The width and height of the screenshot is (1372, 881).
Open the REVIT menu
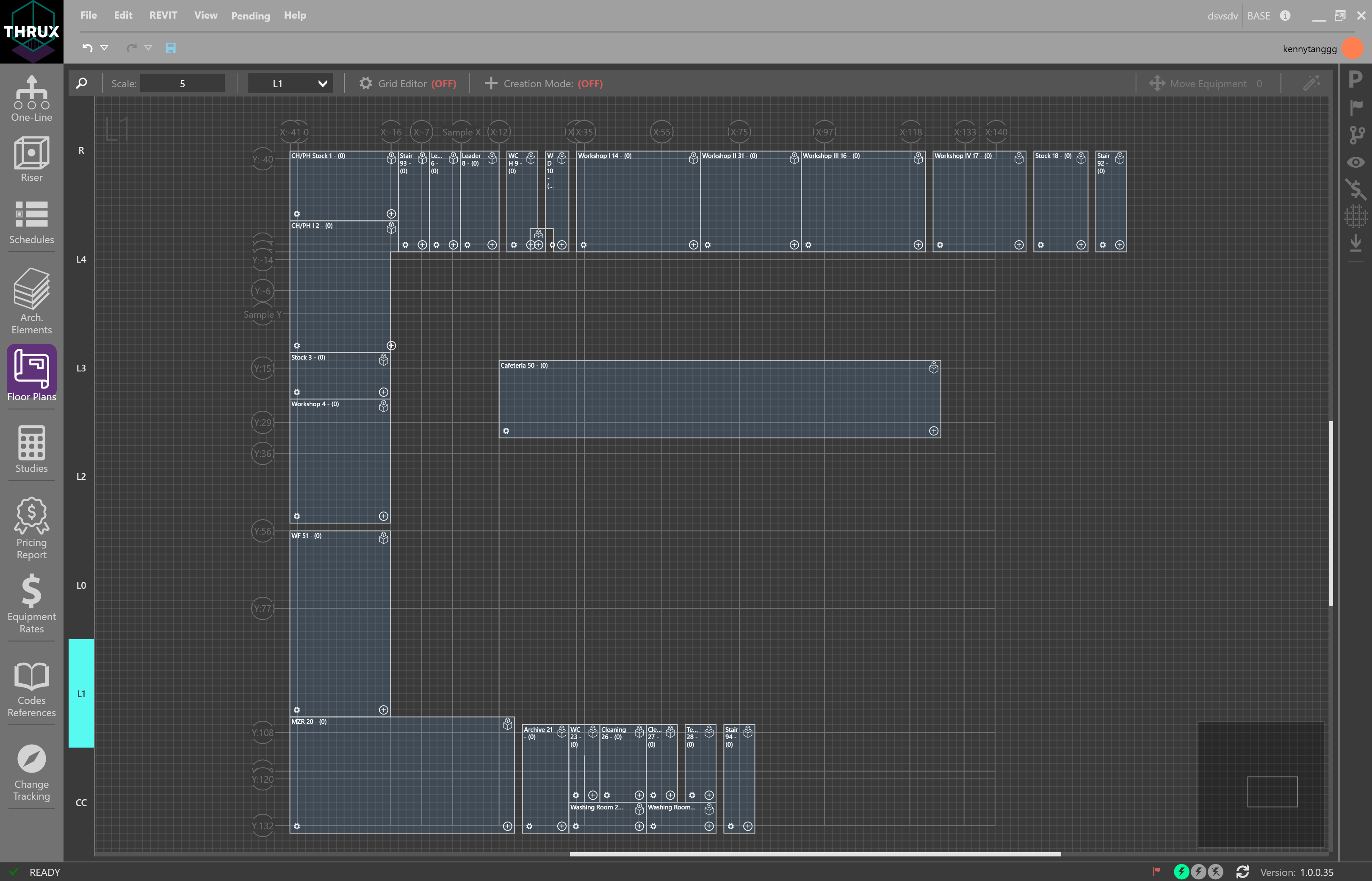163,15
